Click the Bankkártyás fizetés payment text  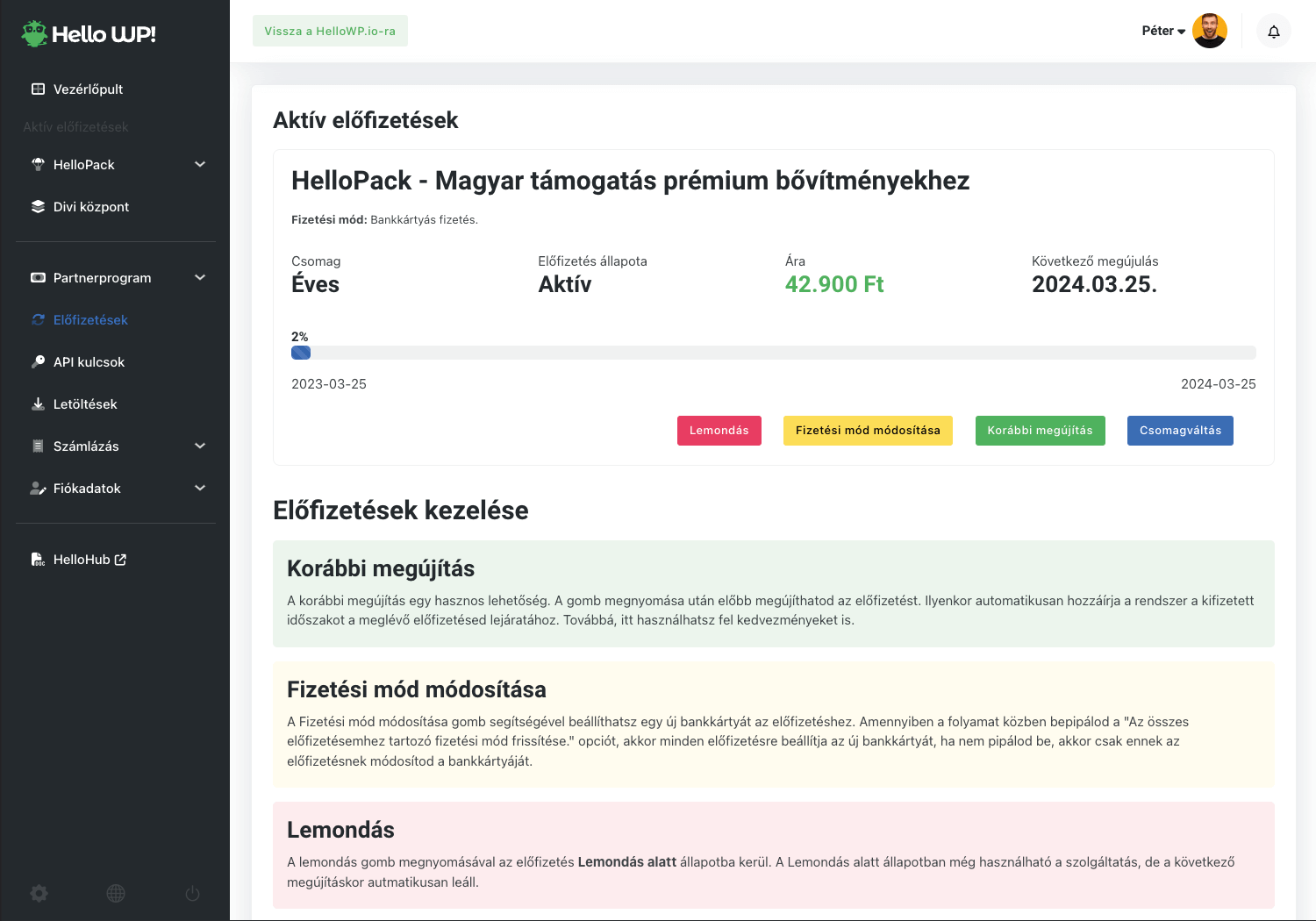coord(425,220)
